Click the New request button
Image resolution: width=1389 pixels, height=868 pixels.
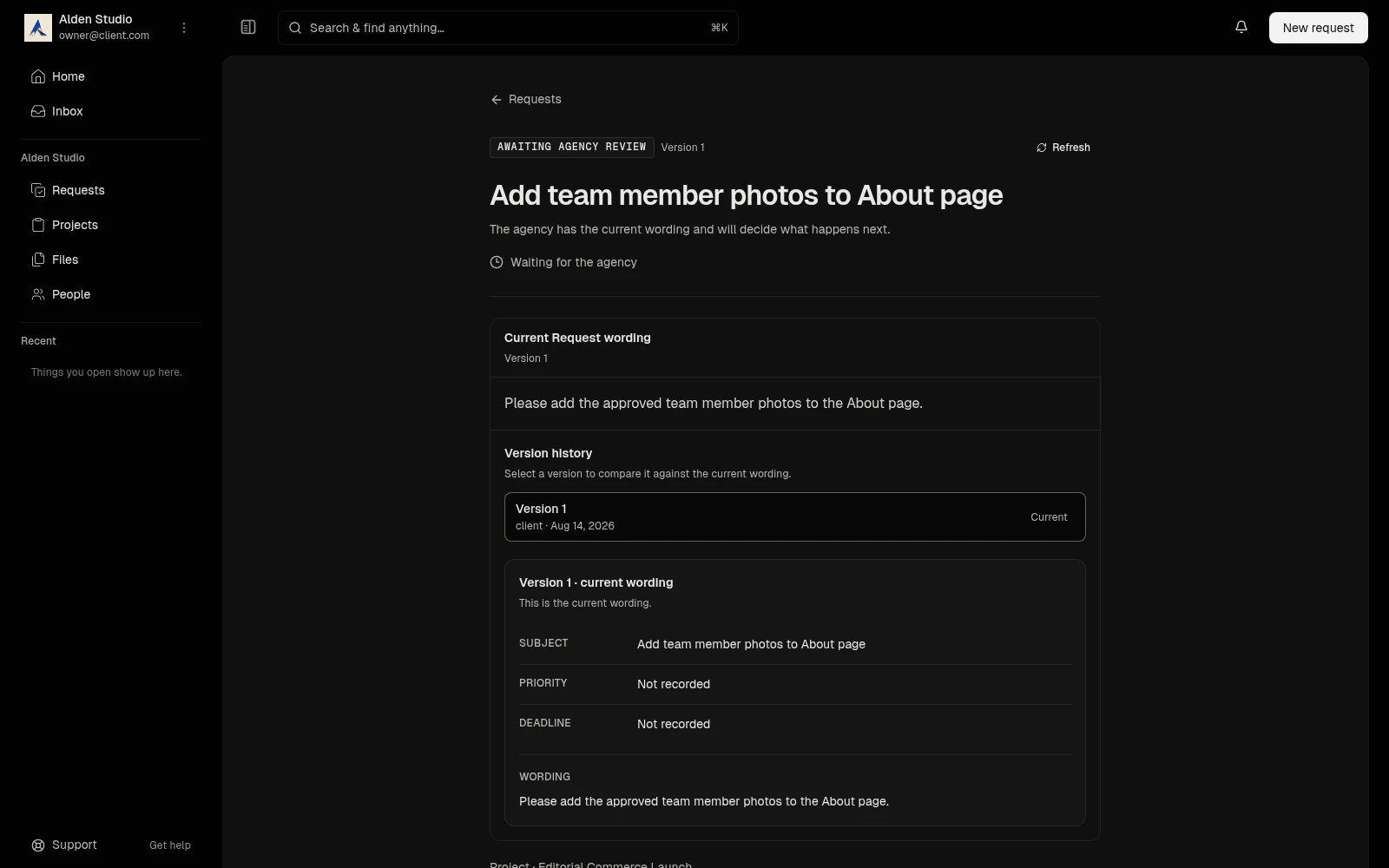coord(1318,28)
